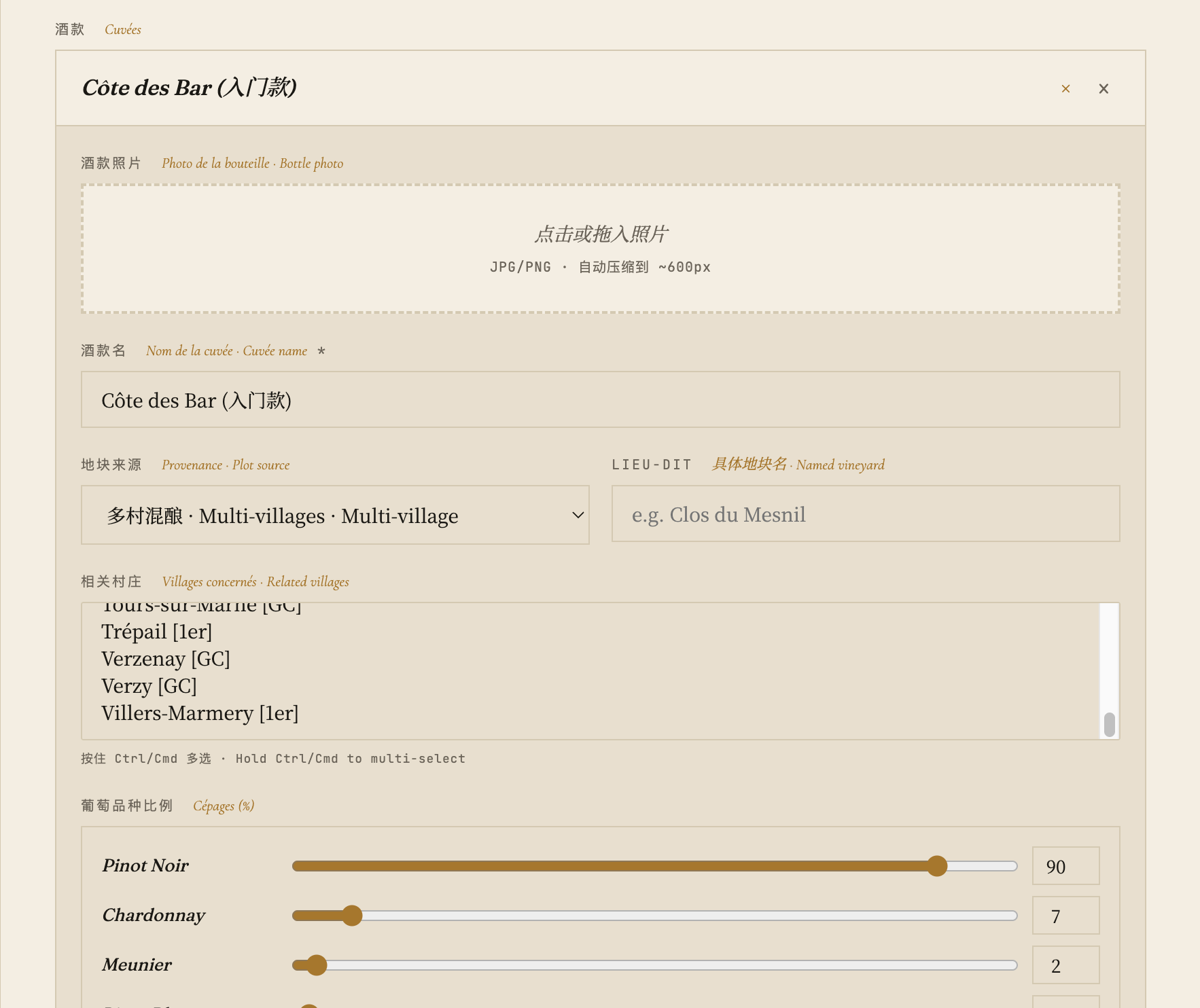Viewport: 1200px width, 1008px height.
Task: Pick Villers-Marmery [1er] village option
Action: (x=200, y=714)
